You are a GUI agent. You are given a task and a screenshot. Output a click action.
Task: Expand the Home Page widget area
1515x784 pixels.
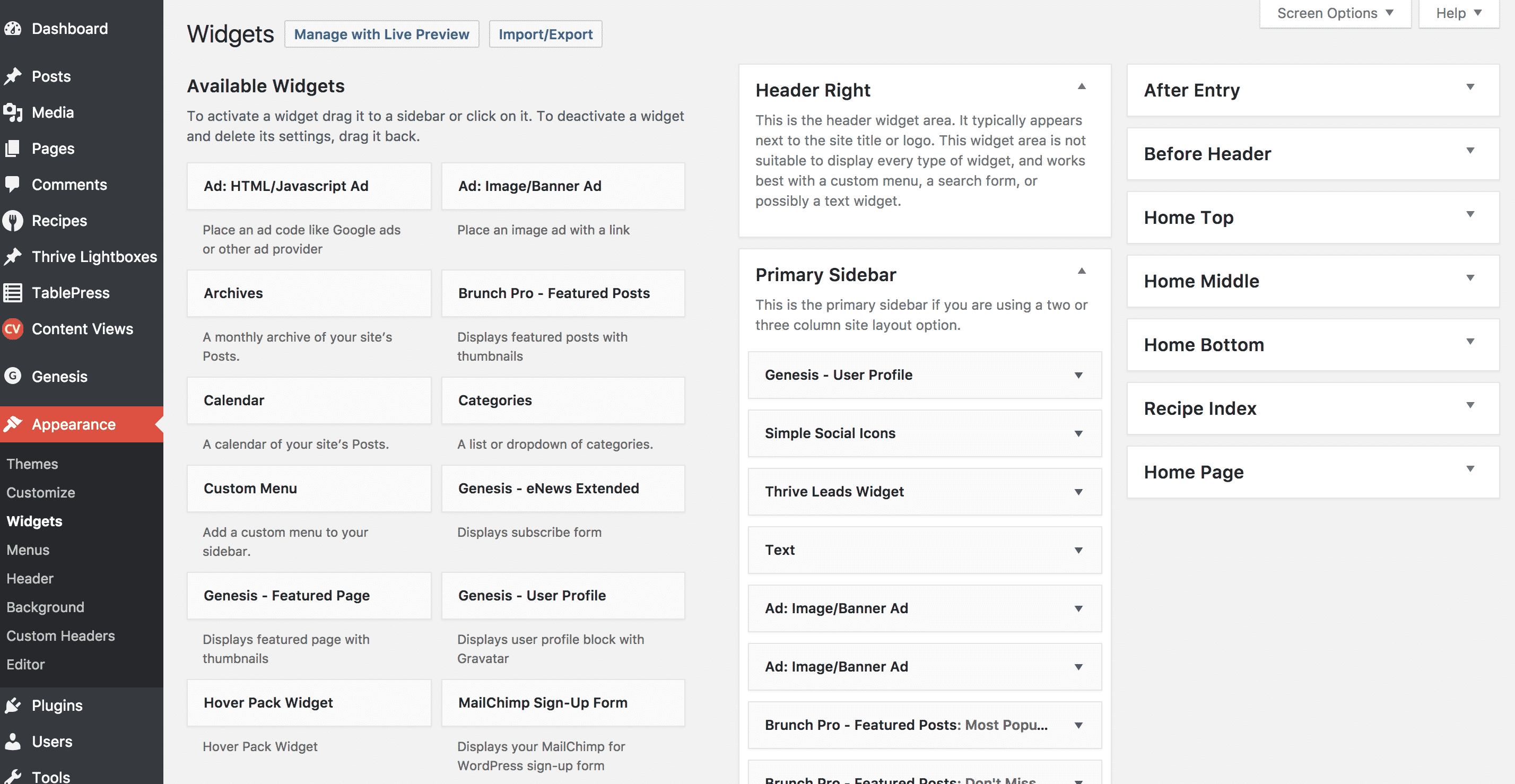(x=1470, y=469)
